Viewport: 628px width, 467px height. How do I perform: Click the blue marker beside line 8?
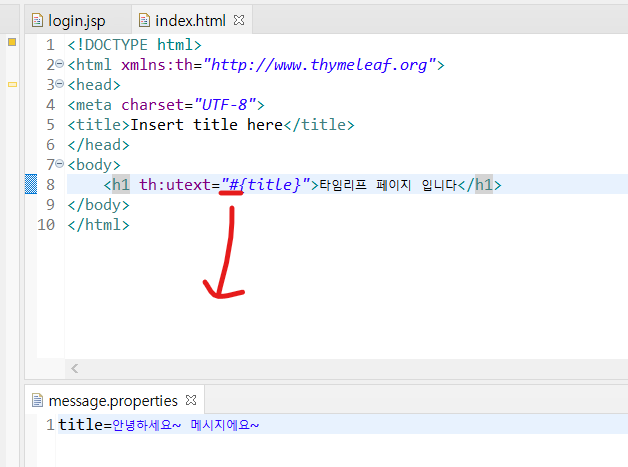click(31, 184)
